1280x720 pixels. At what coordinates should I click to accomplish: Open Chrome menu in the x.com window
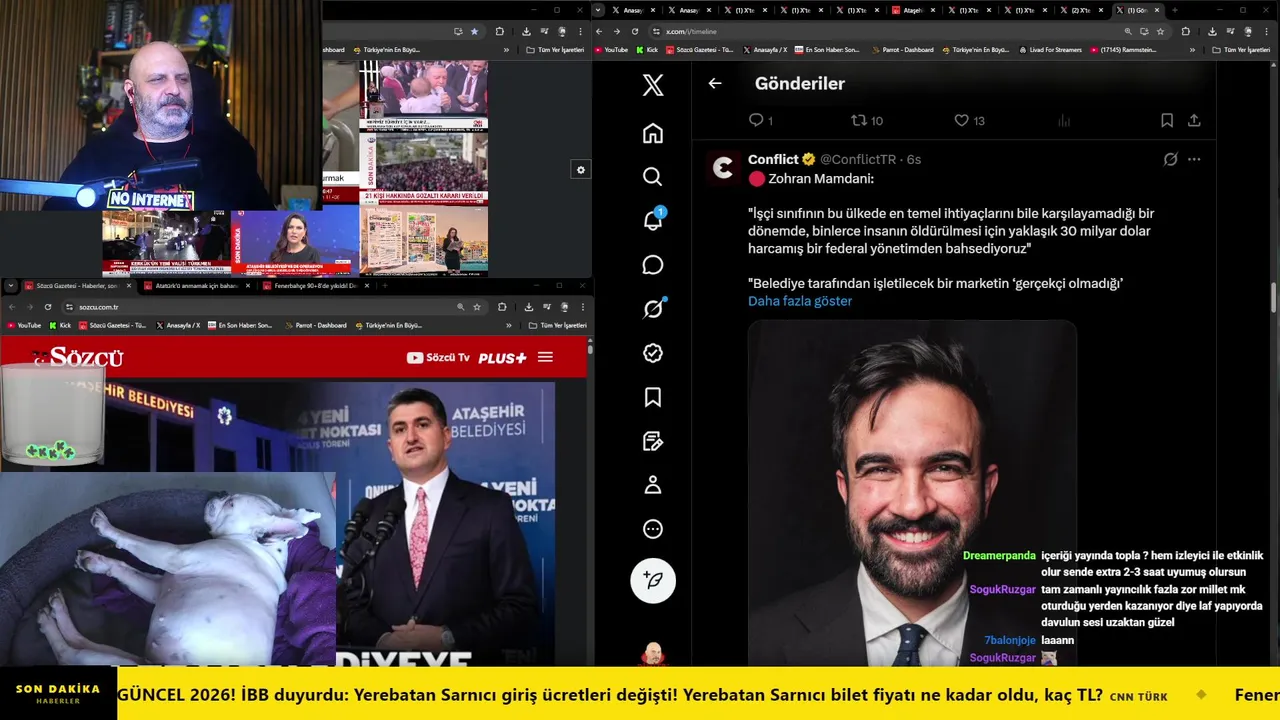[1268, 31]
